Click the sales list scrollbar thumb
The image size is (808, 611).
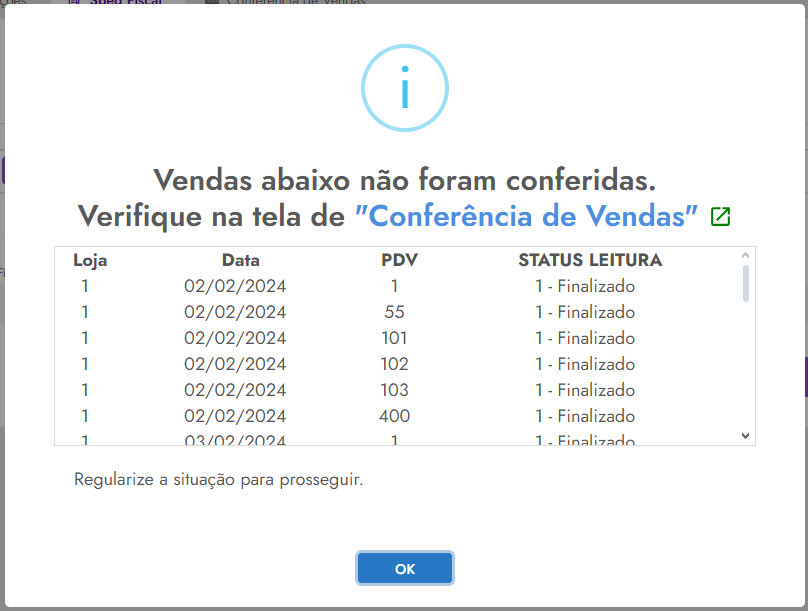(745, 283)
